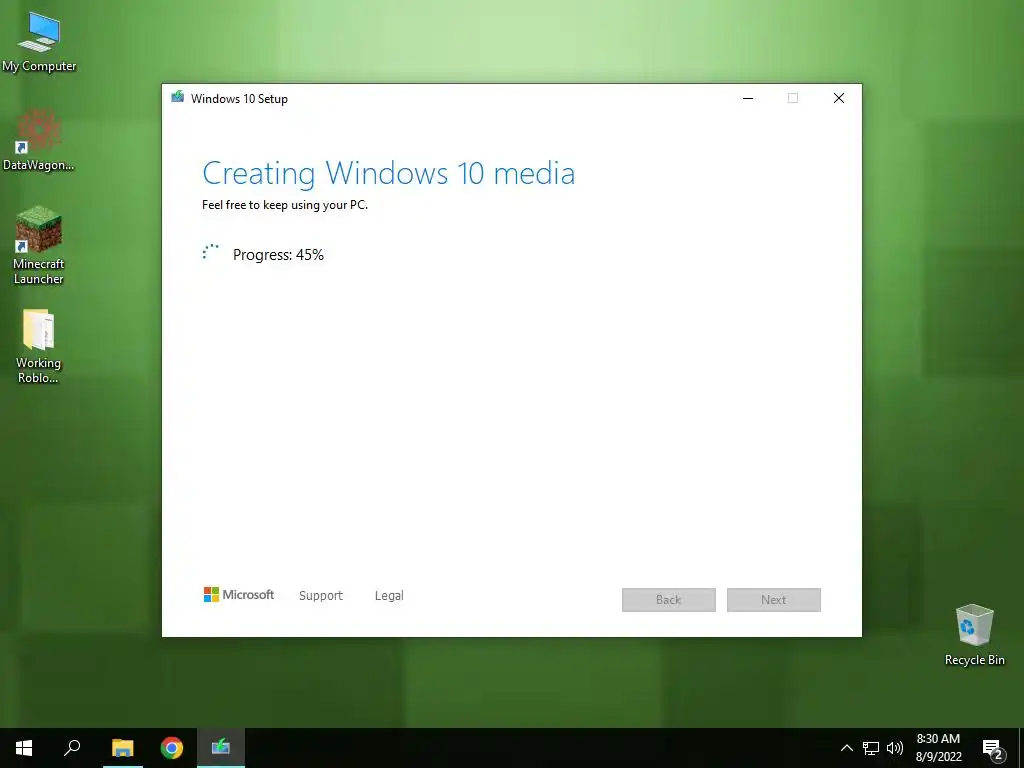This screenshot has height=768, width=1024.
Task: Click 'Feel free to keep using your PC.'
Action: click(x=285, y=205)
